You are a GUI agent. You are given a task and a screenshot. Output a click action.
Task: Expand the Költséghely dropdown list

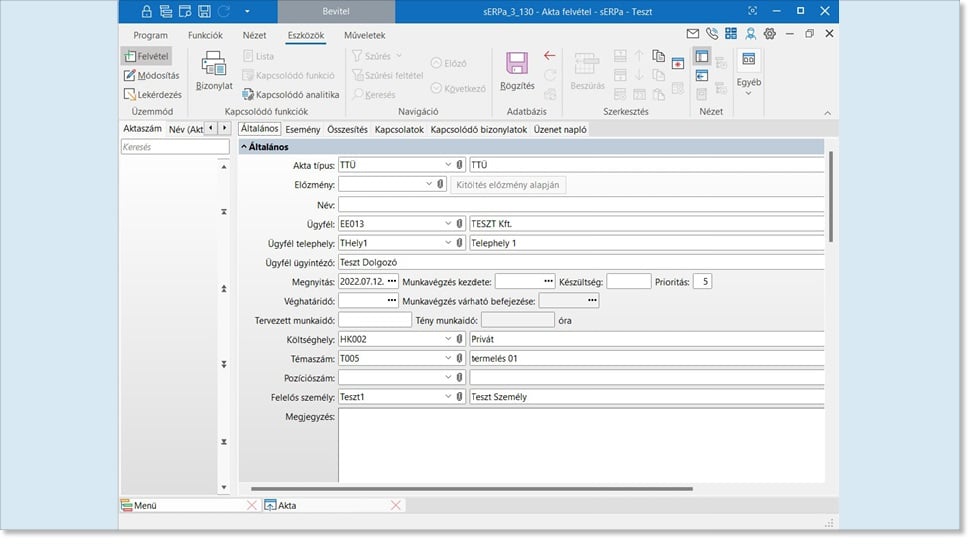point(448,340)
